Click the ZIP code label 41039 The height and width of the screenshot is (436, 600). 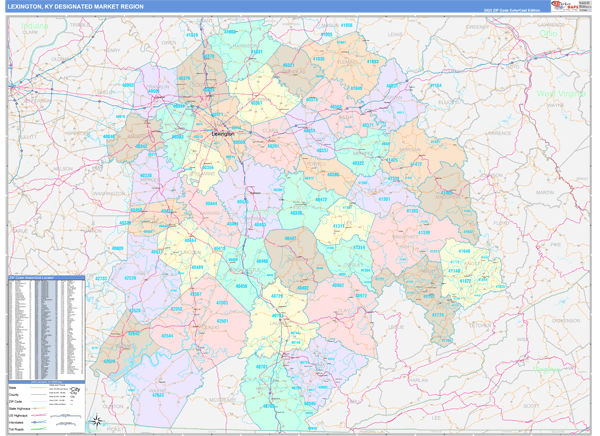(319, 59)
